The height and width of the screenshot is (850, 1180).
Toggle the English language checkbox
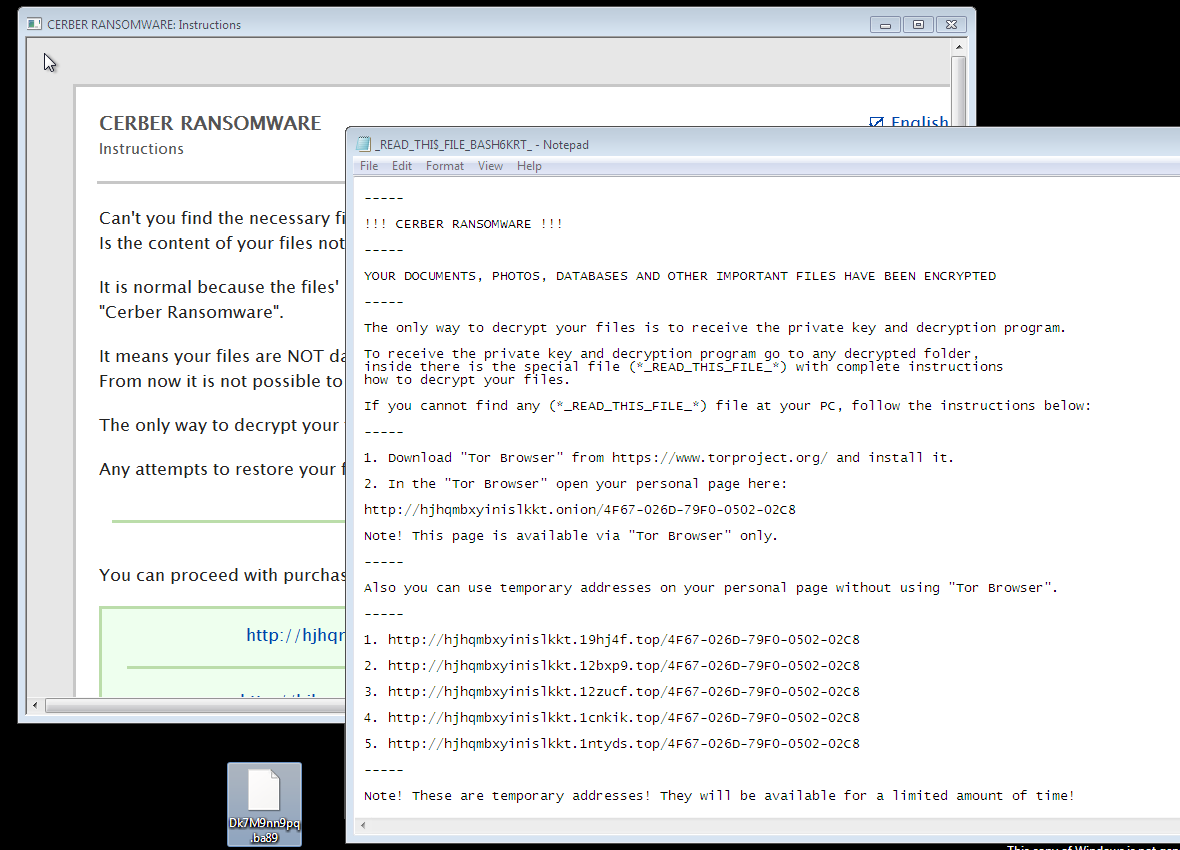click(877, 123)
